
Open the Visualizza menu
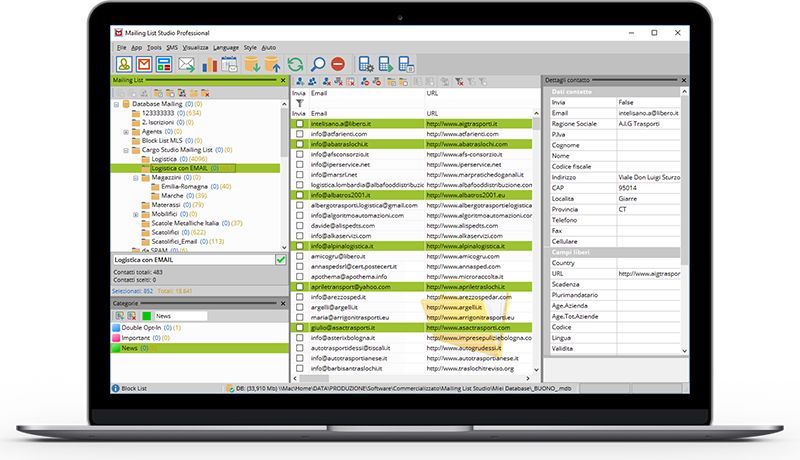[195, 47]
